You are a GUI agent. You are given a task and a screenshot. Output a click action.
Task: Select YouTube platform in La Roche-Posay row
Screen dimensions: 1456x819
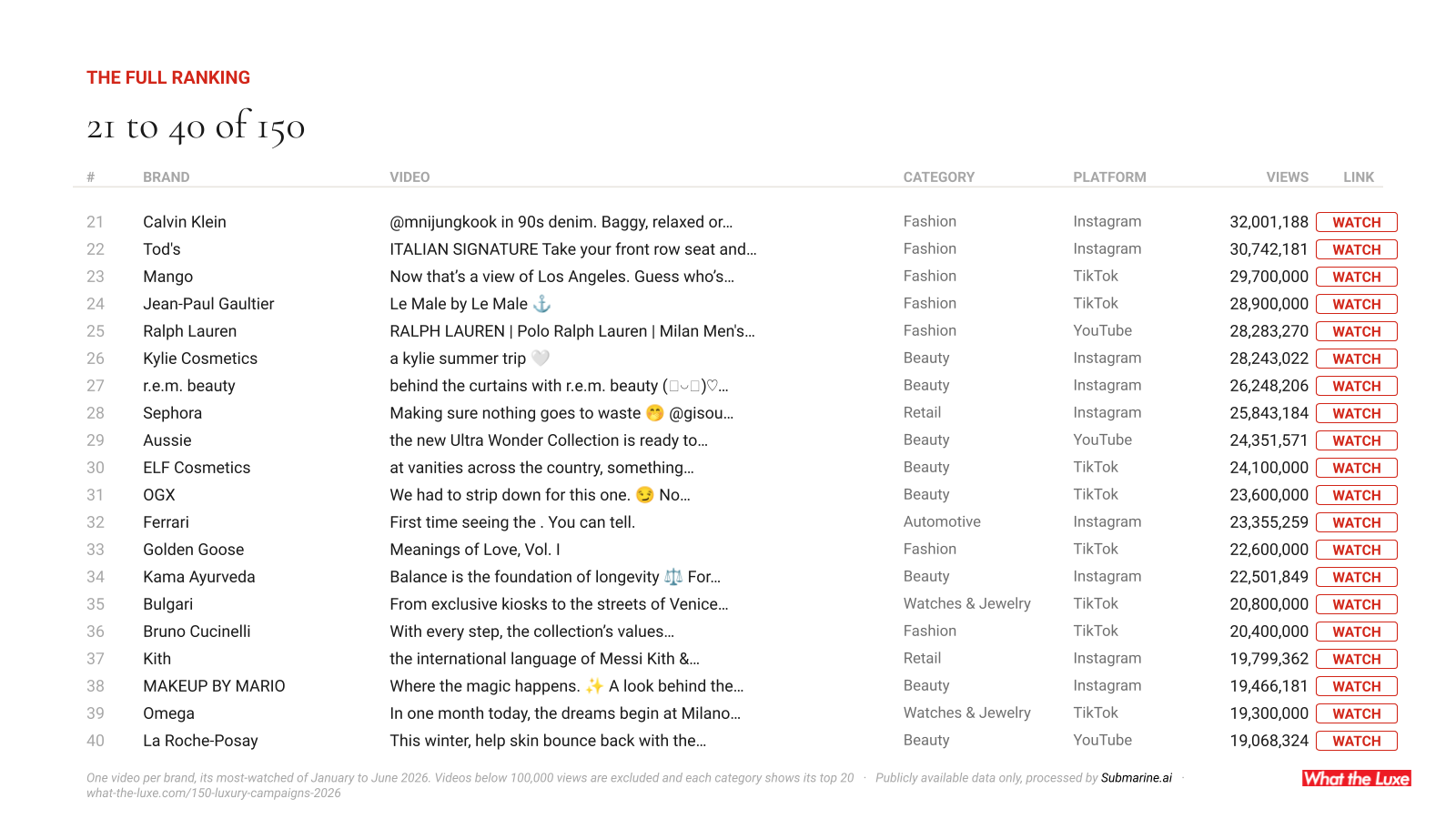1102,740
